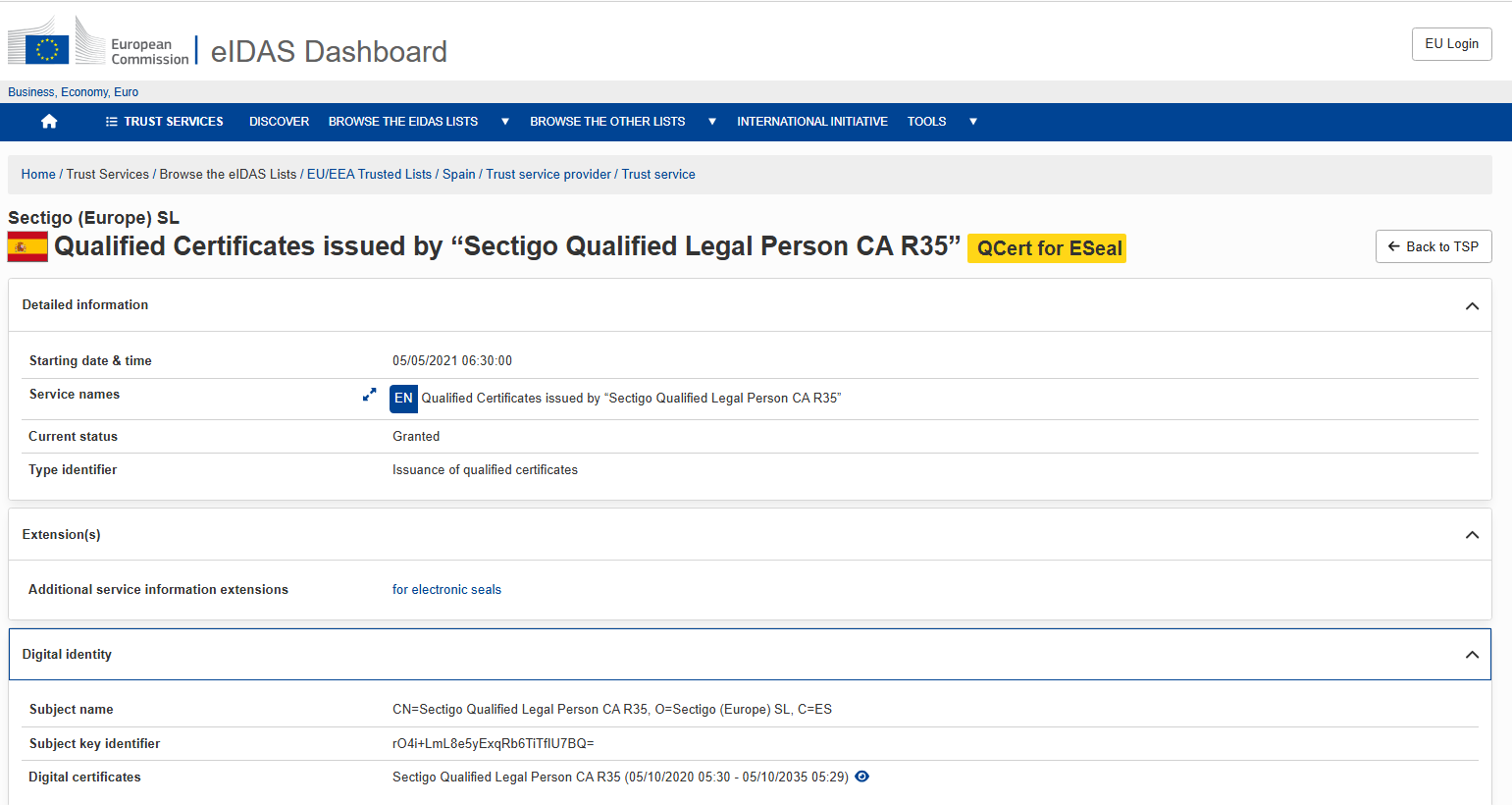
Task: Click the Digital certificates label
Action: point(84,778)
